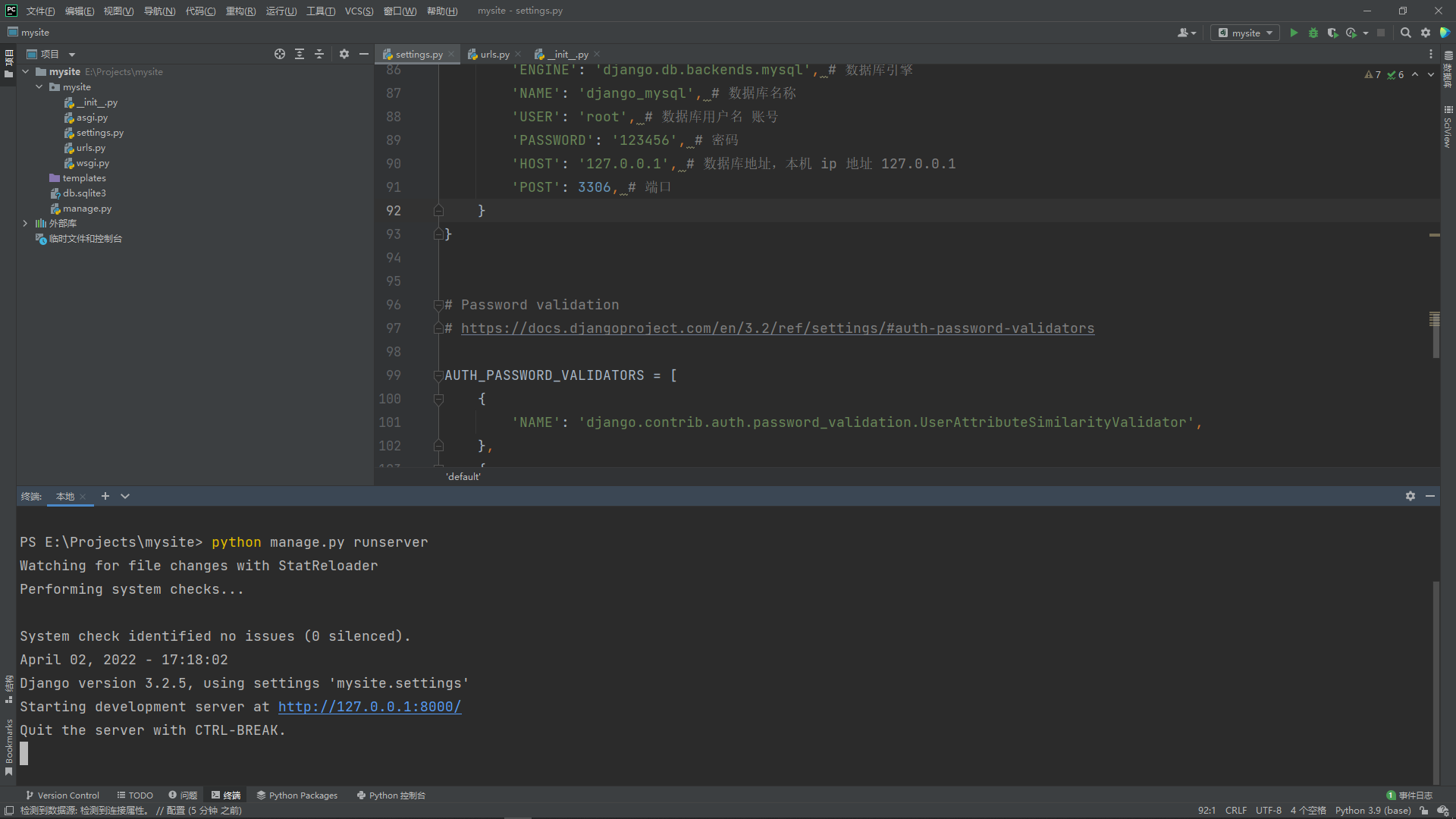Open Search Everywhere magnifier icon

1405,33
